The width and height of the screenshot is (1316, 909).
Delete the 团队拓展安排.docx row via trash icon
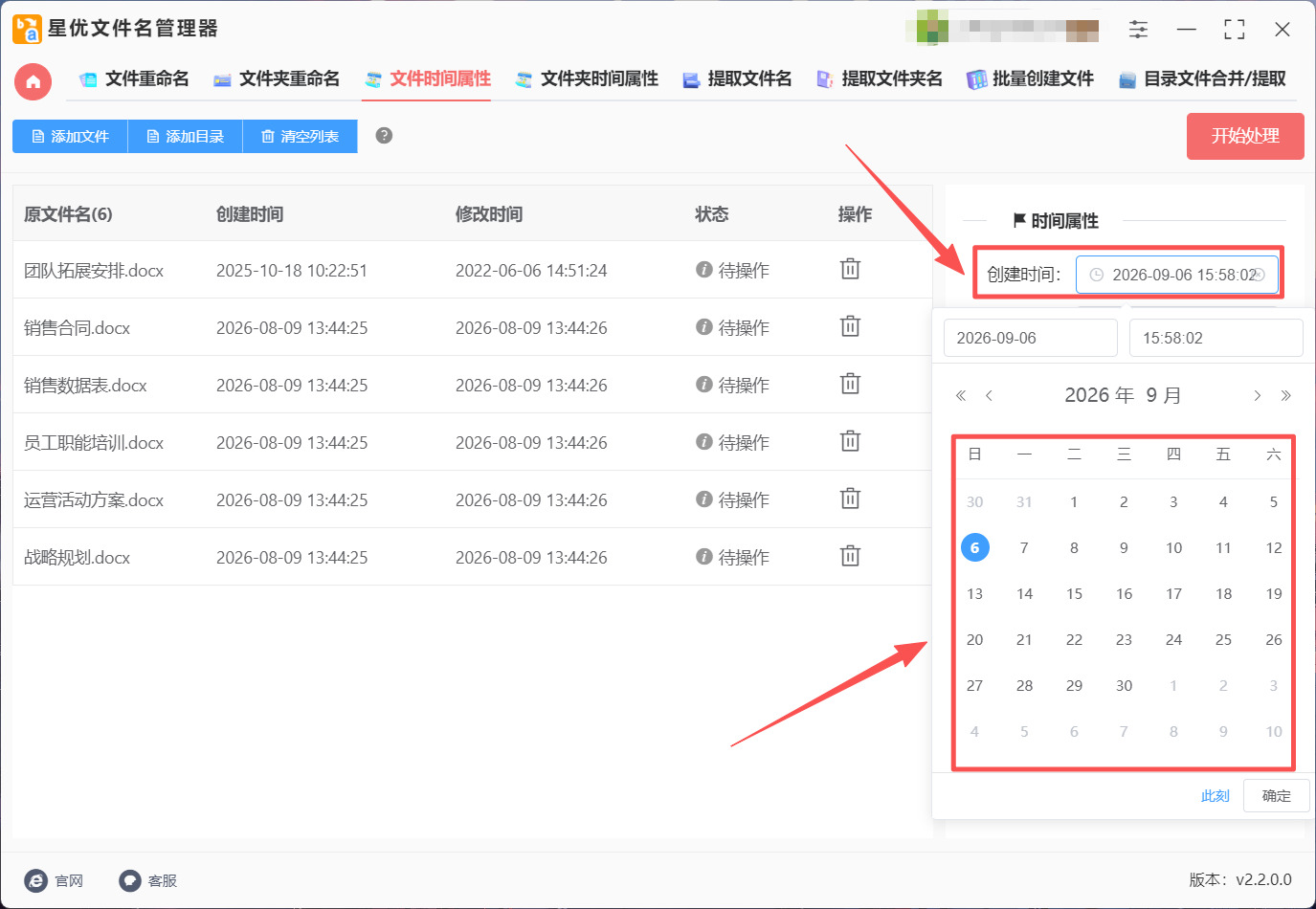tap(850, 269)
